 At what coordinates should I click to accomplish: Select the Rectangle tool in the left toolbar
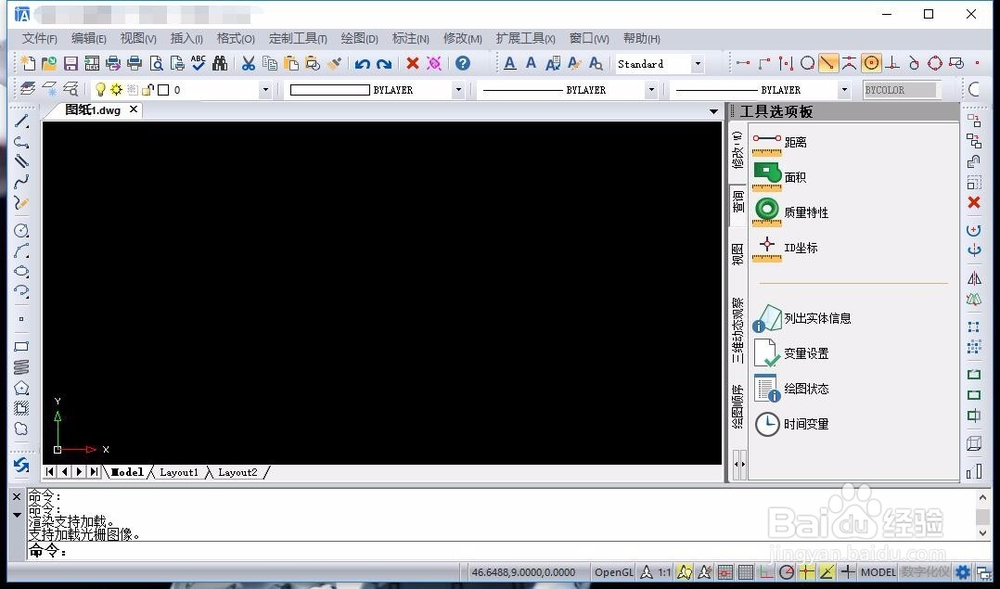pos(21,346)
